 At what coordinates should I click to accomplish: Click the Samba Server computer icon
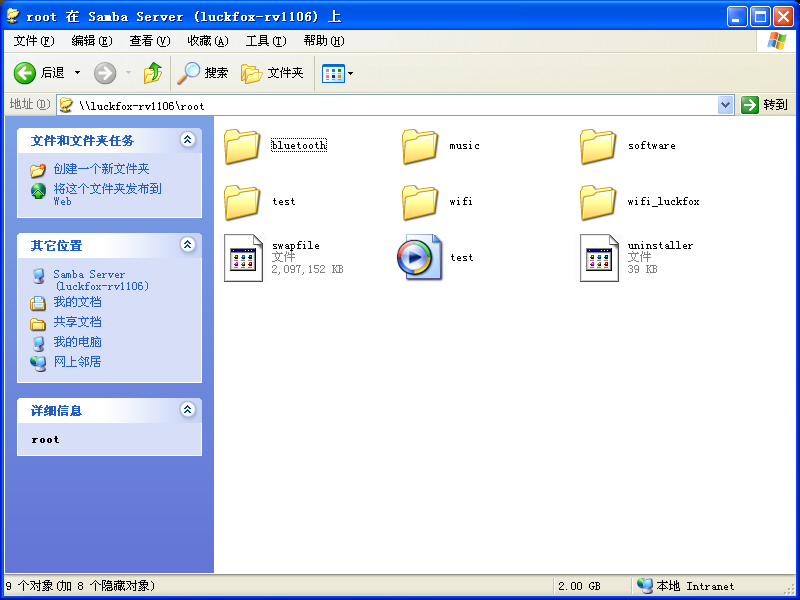pos(38,276)
